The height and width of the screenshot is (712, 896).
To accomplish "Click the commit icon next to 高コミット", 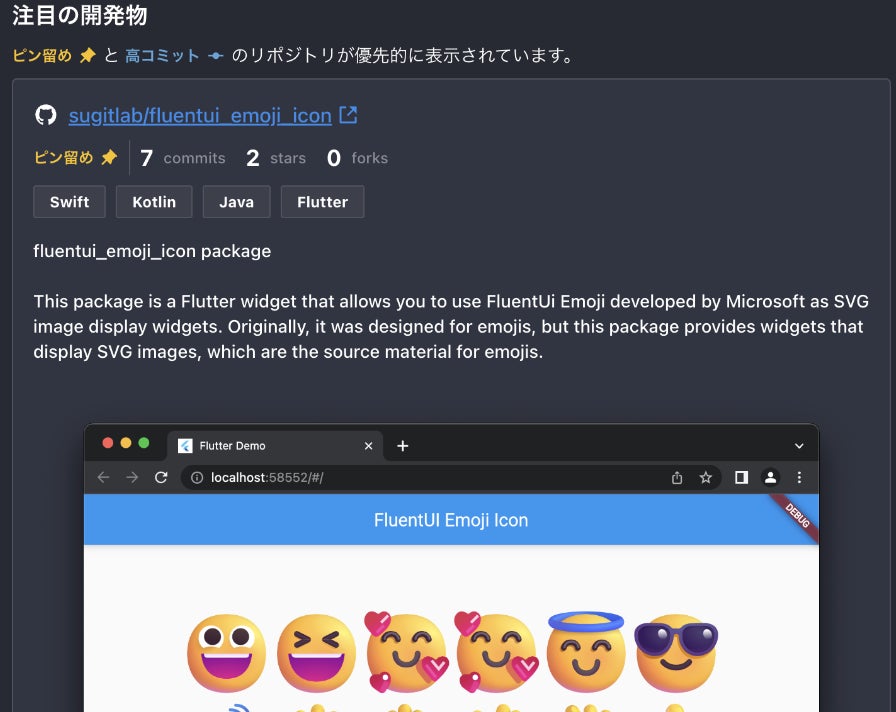I will [x=215, y=56].
